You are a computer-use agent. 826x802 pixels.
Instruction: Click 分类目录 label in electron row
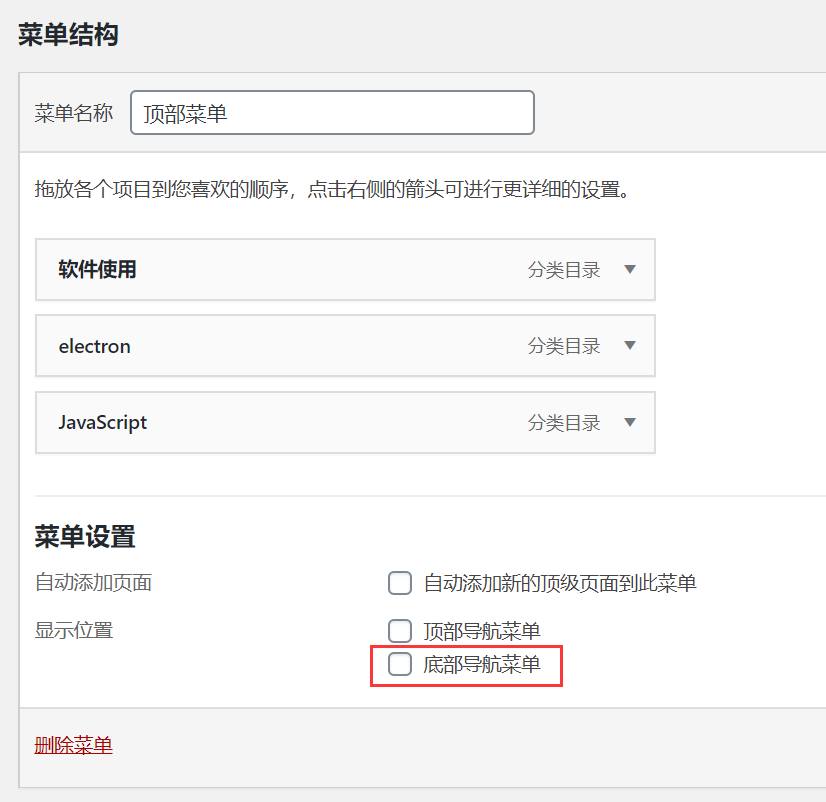coord(564,346)
